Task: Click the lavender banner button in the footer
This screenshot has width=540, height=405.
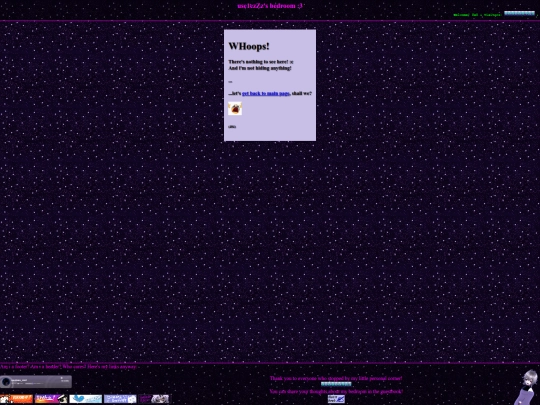Action: (x=120, y=399)
